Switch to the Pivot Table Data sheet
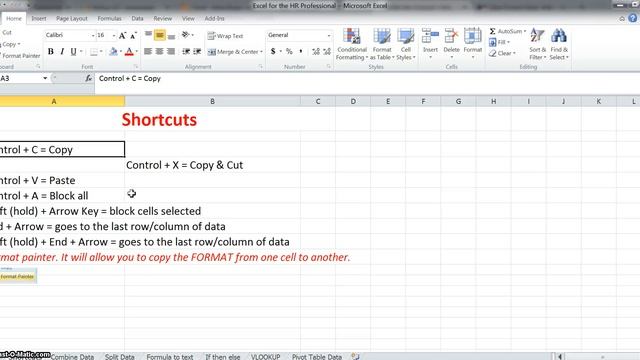This screenshot has width=640, height=360. click(317, 356)
